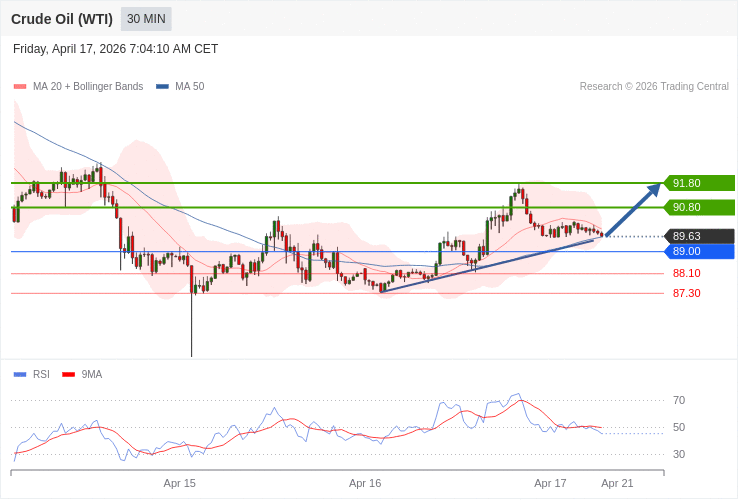The width and height of the screenshot is (738, 500).
Task: Toggle the MA 50 legend label
Action: coord(189,87)
